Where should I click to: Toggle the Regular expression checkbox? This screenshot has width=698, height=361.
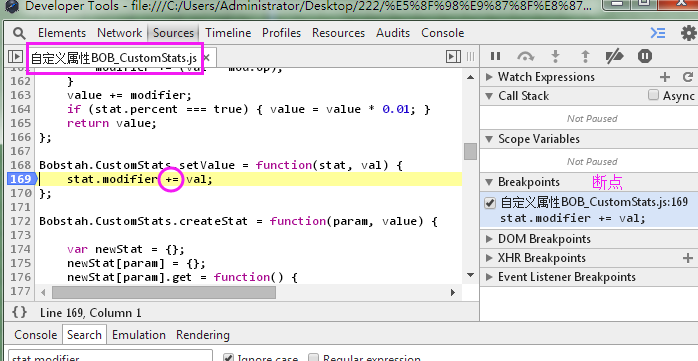click(313, 357)
